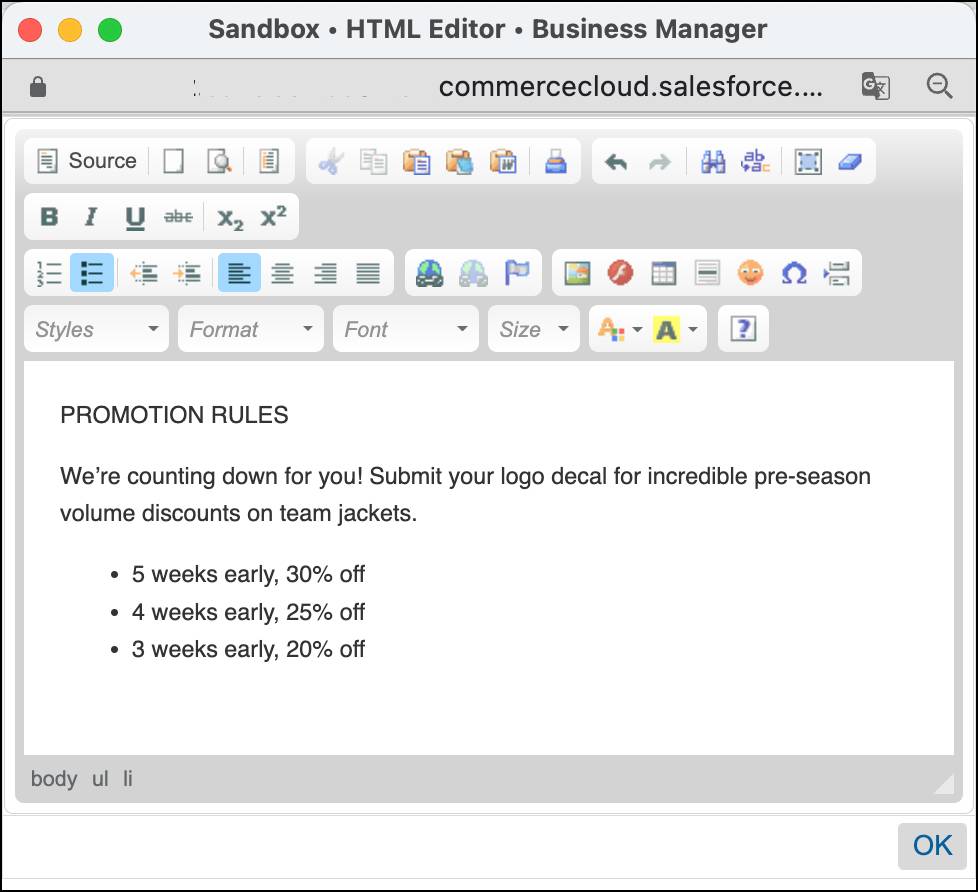Insert a table
The image size is (978, 892).
click(663, 273)
